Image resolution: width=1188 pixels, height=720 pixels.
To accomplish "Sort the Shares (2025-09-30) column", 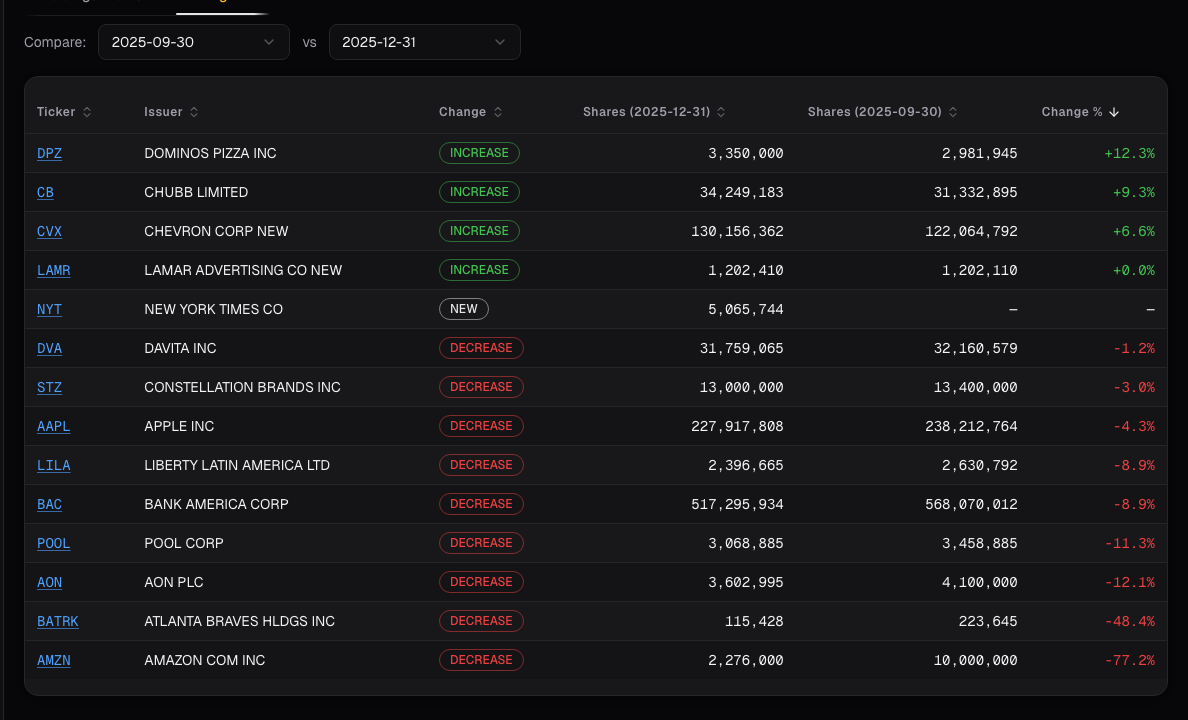I will pyautogui.click(x=882, y=112).
